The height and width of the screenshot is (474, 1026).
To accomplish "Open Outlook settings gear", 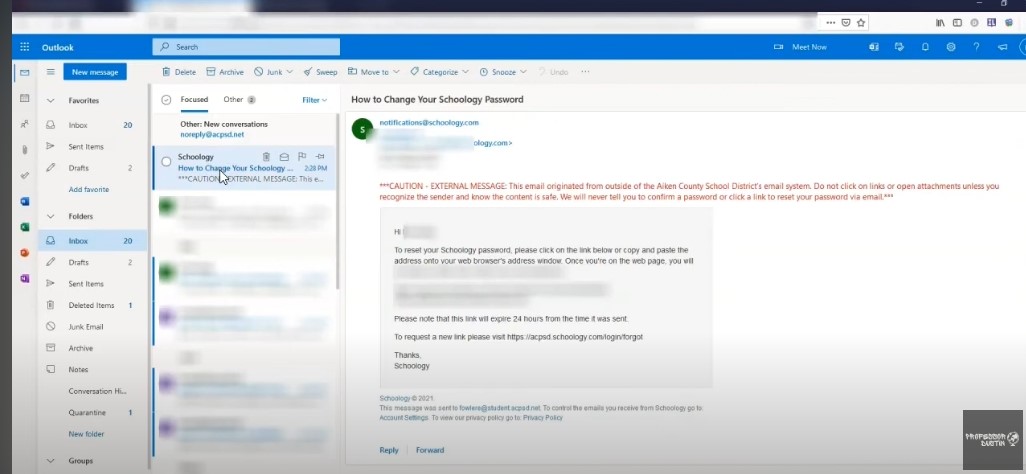I will [x=951, y=47].
